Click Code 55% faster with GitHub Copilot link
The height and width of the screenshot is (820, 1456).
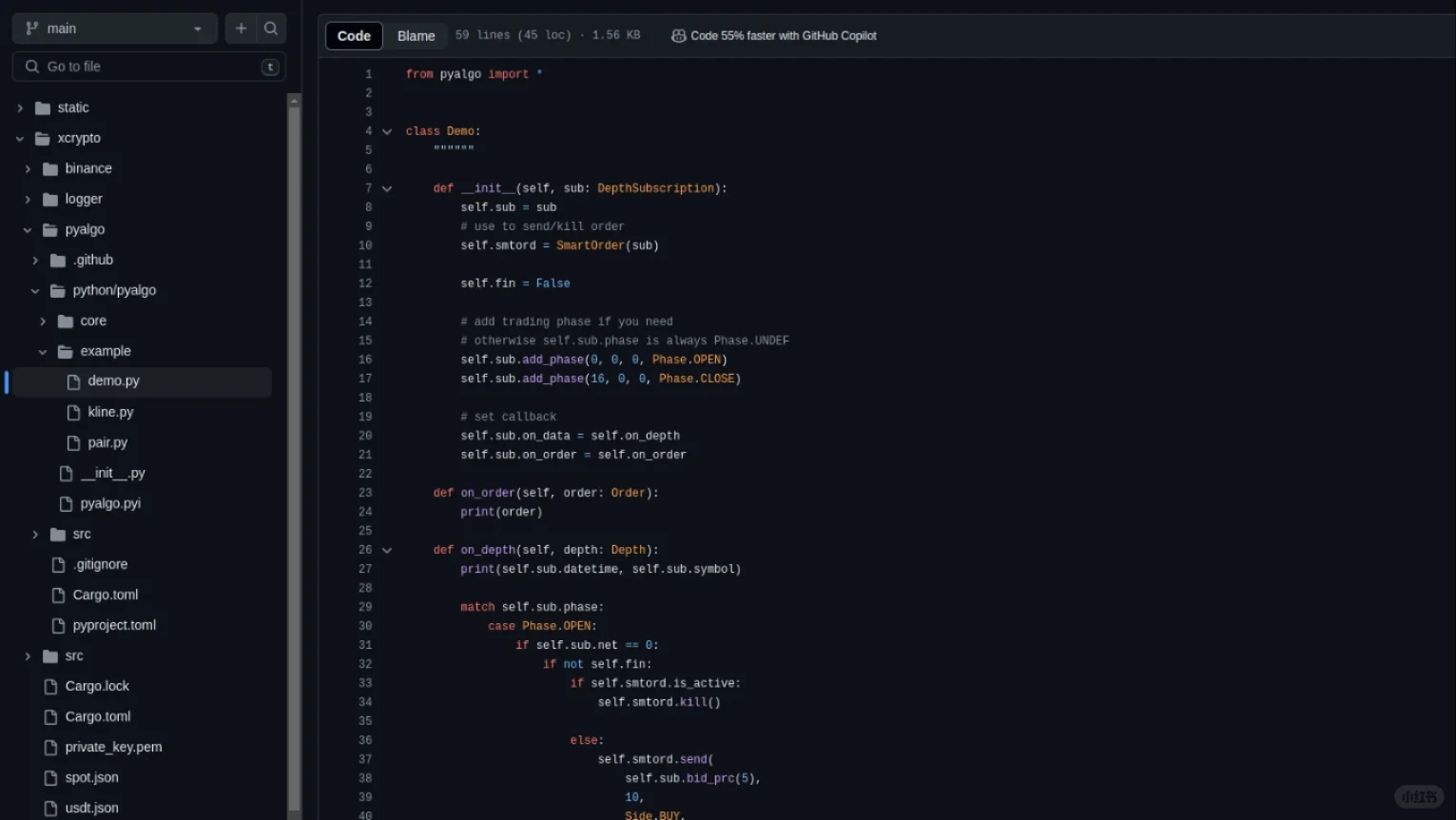pyautogui.click(x=784, y=36)
